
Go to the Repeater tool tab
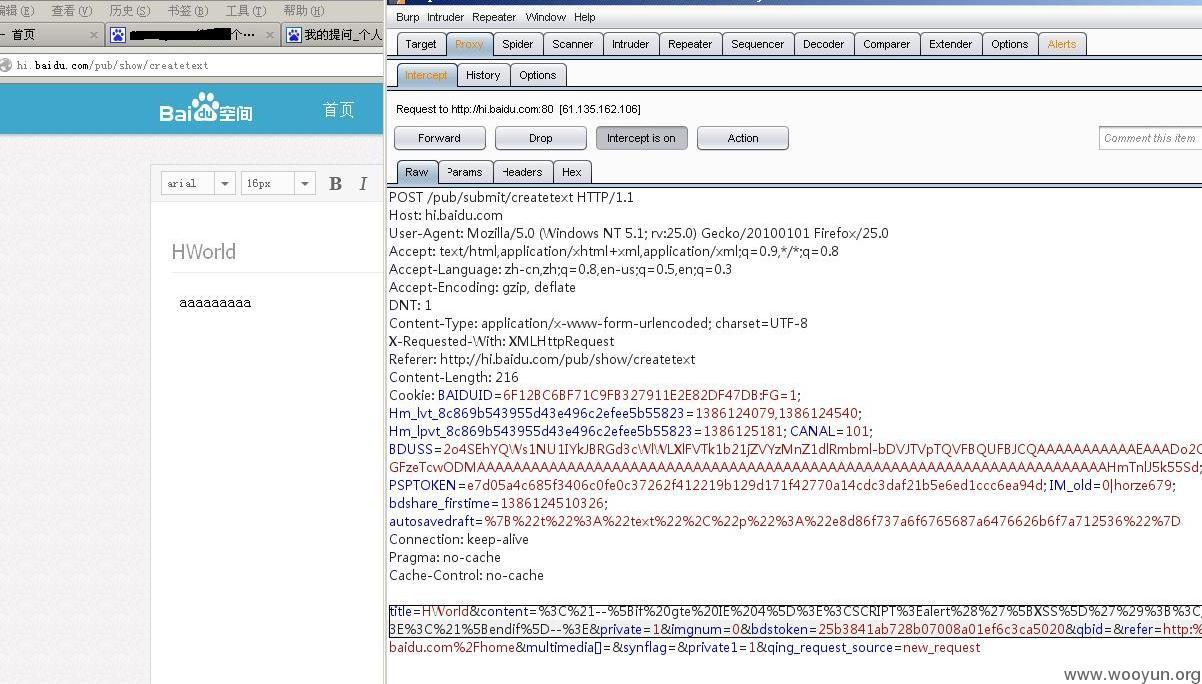[690, 44]
